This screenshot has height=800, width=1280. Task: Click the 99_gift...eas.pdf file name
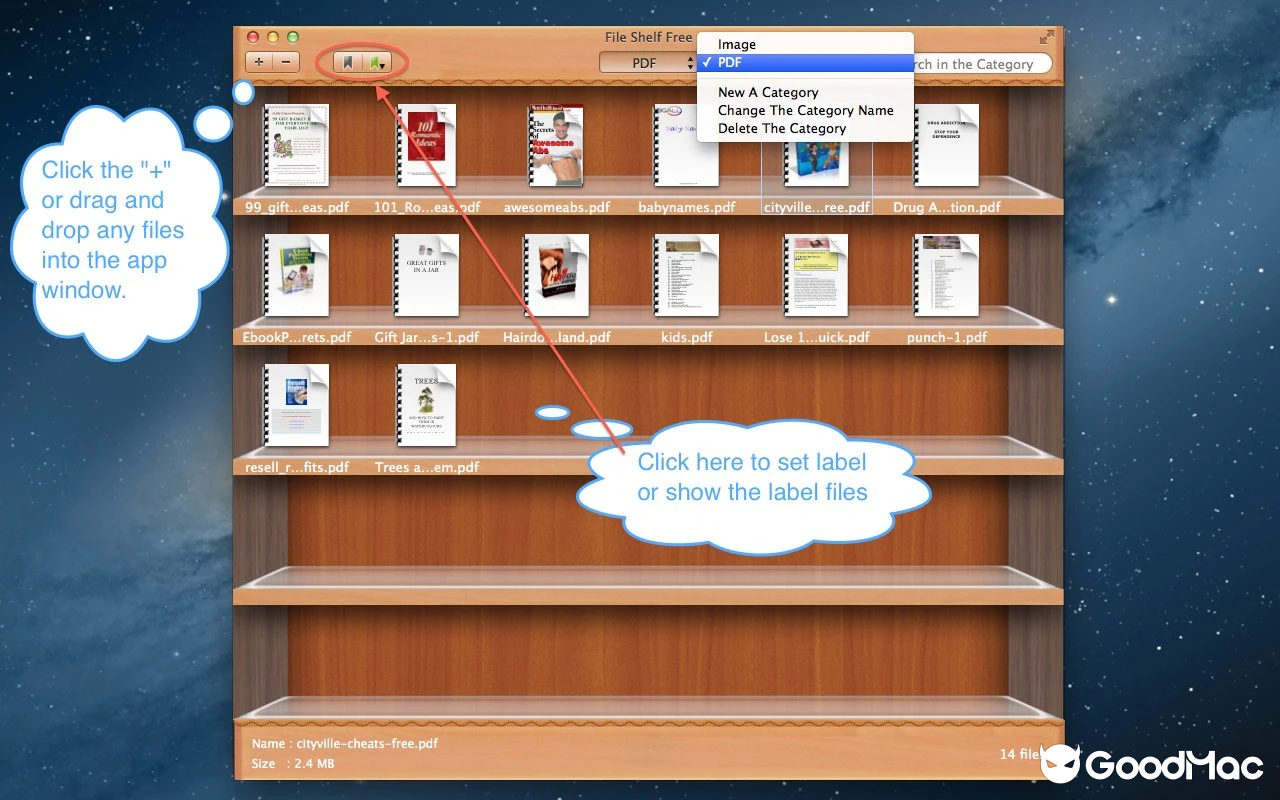[297, 207]
